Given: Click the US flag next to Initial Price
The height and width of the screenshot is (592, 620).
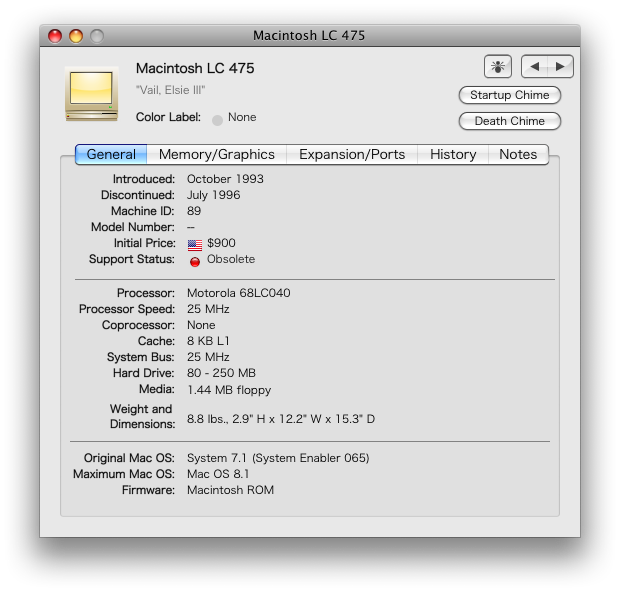Looking at the screenshot, I should [195, 245].
